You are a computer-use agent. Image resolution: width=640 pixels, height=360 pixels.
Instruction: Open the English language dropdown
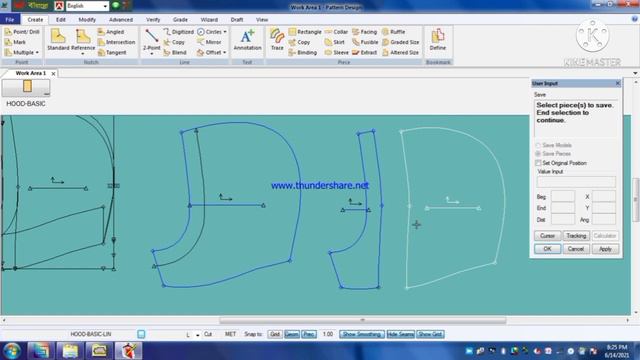(105, 6)
